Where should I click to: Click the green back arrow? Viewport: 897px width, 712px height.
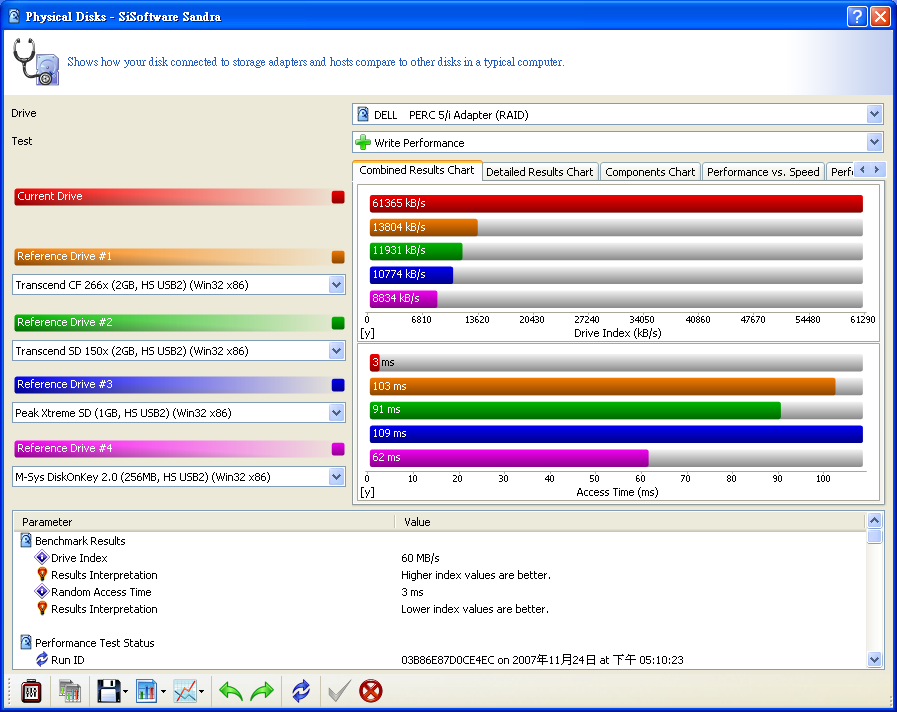[231, 691]
